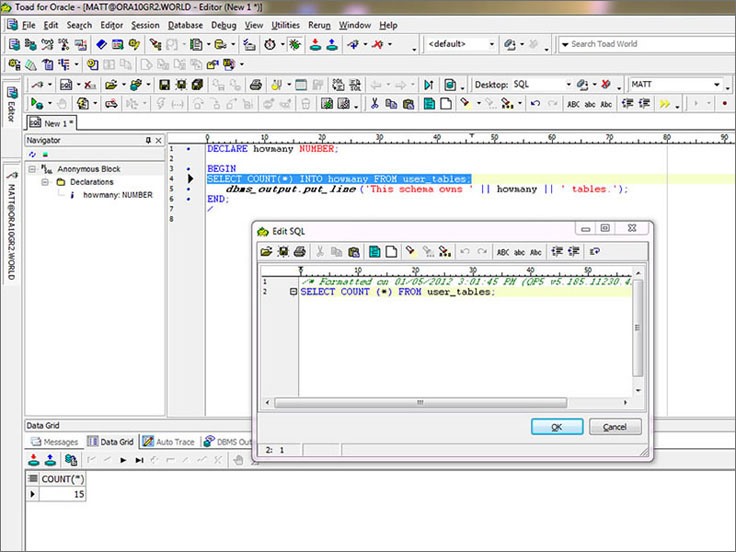
Task: Click the blank page icon in Edit SQL dialog
Action: [x=391, y=252]
